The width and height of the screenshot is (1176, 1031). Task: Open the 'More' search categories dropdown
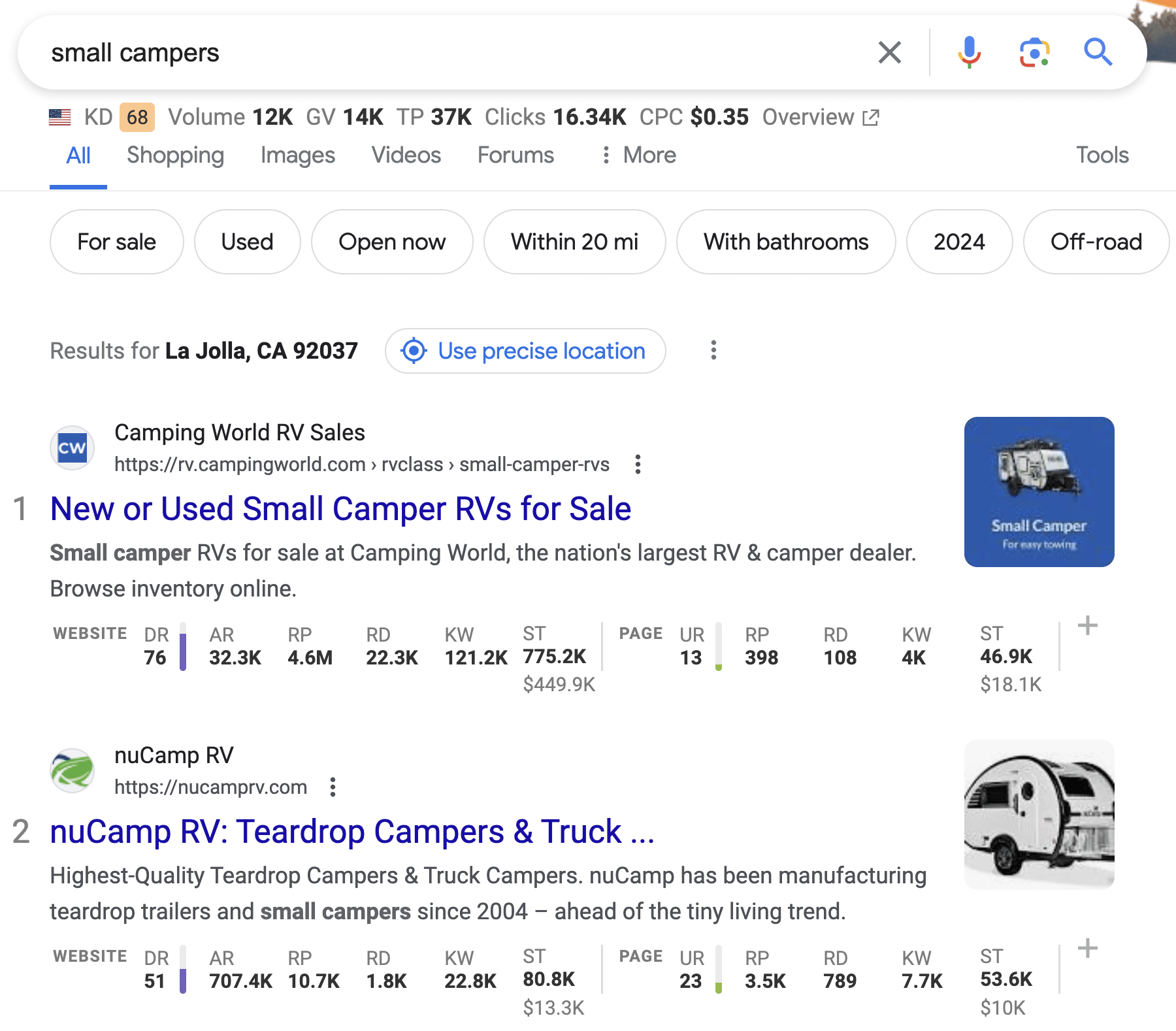click(x=649, y=155)
